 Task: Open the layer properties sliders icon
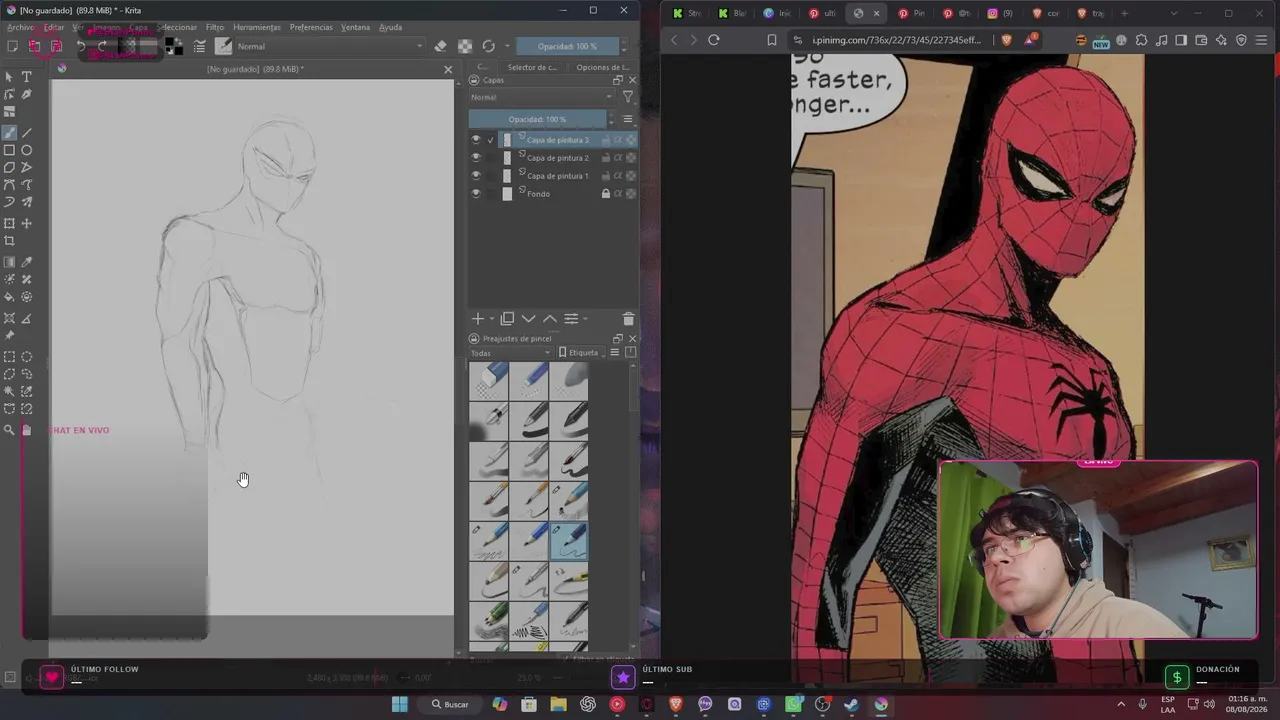pyautogui.click(x=571, y=319)
